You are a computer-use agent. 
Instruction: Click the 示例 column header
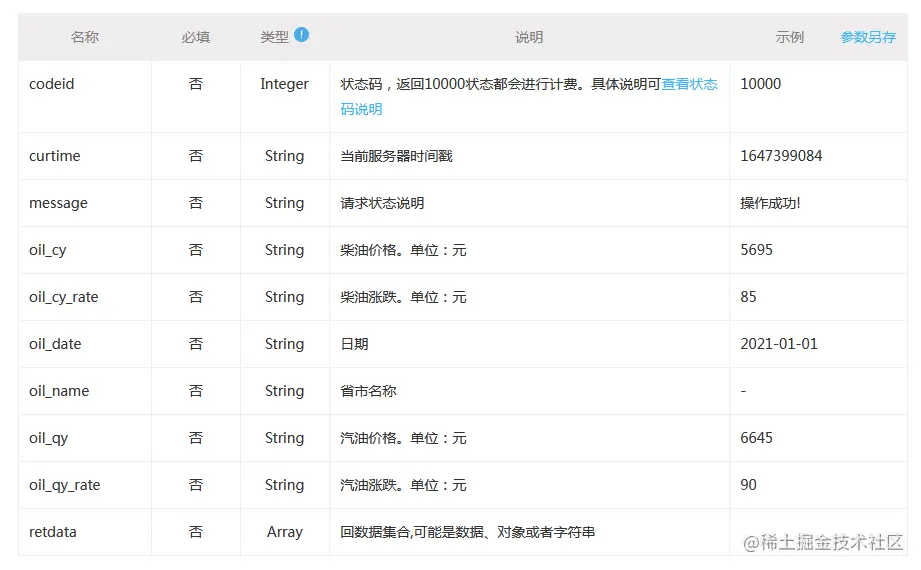(789, 37)
